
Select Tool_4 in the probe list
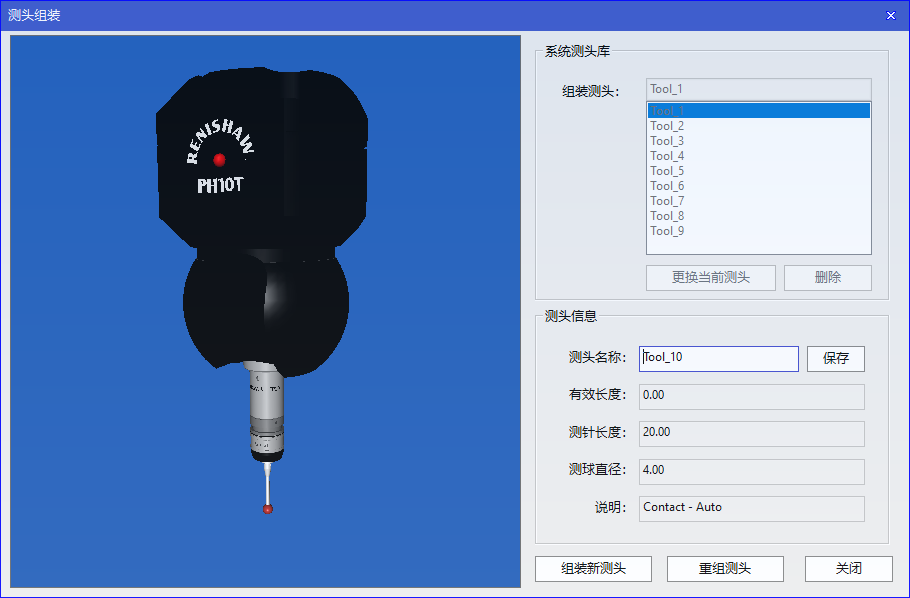tap(759, 156)
